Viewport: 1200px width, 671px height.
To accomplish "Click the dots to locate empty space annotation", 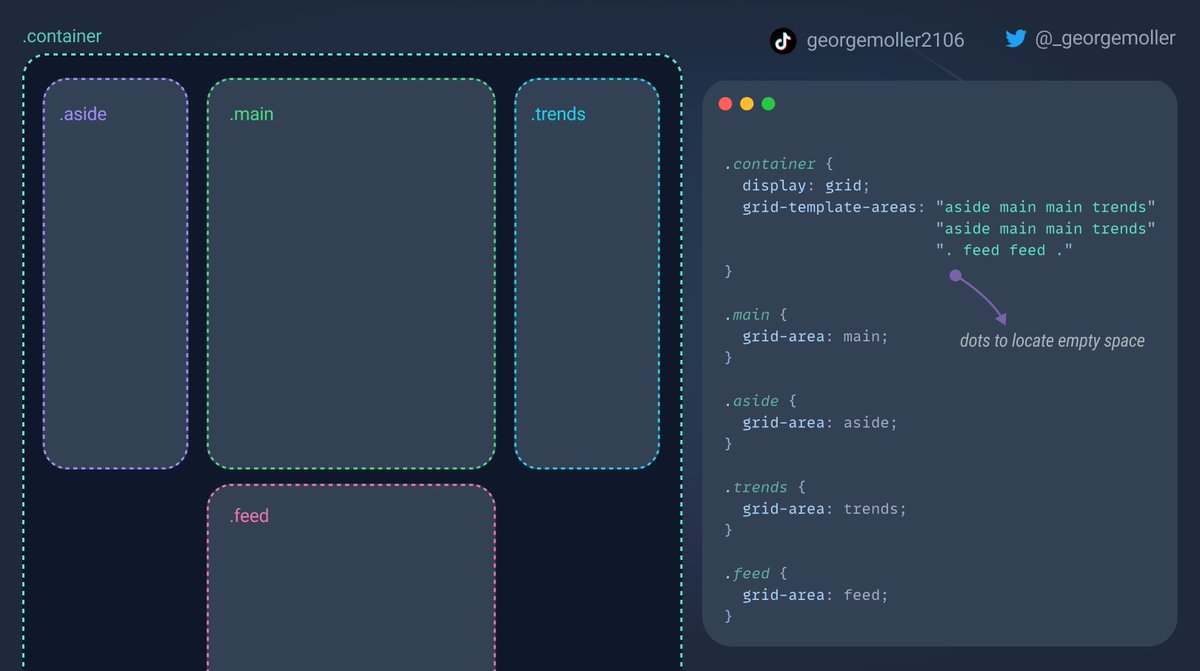I will (x=1051, y=340).
